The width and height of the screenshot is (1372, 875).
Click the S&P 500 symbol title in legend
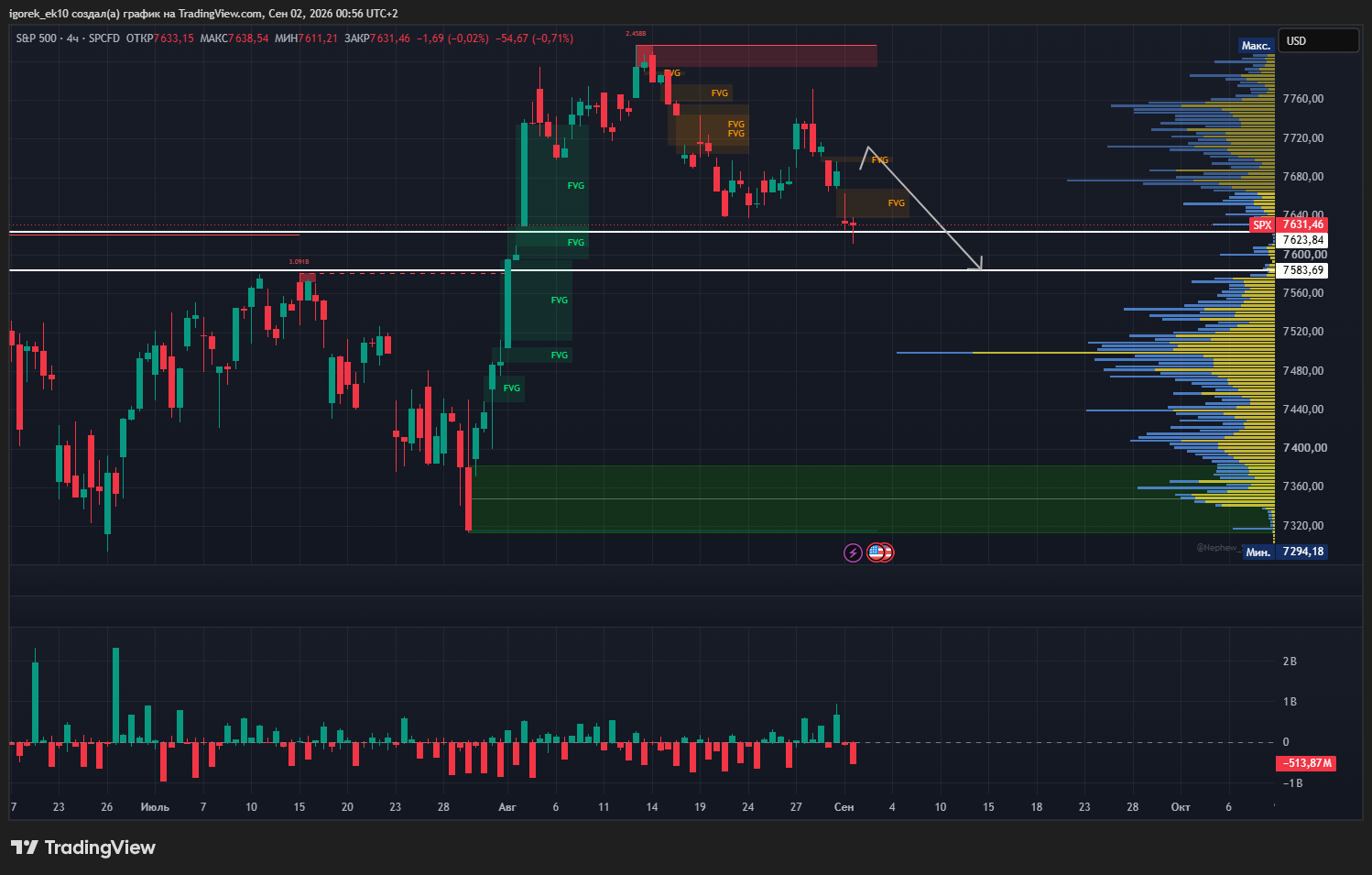click(x=36, y=38)
